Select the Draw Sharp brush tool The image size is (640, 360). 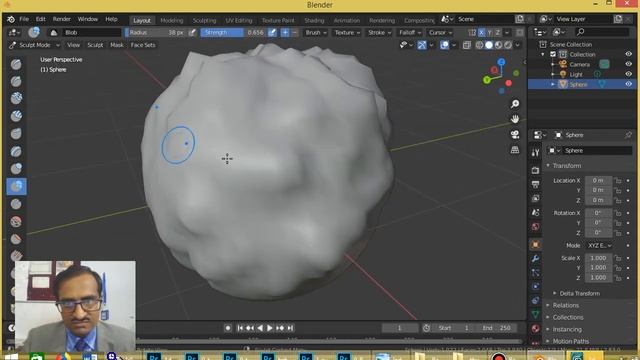click(x=16, y=82)
